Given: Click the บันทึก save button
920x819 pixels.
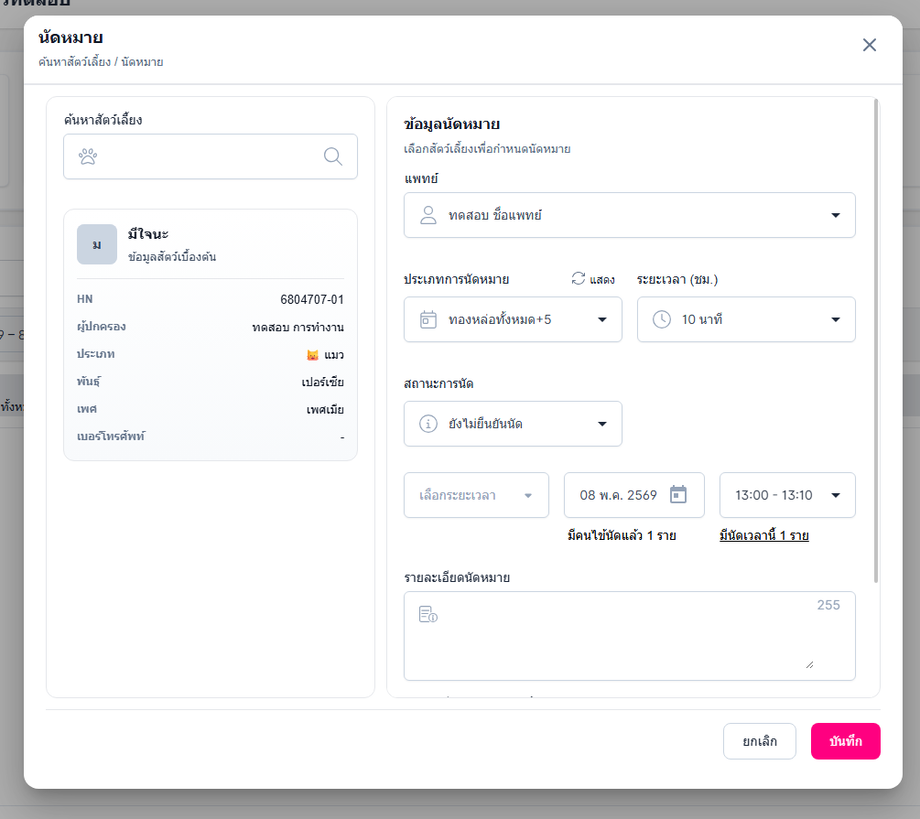Looking at the screenshot, I should coord(845,741).
